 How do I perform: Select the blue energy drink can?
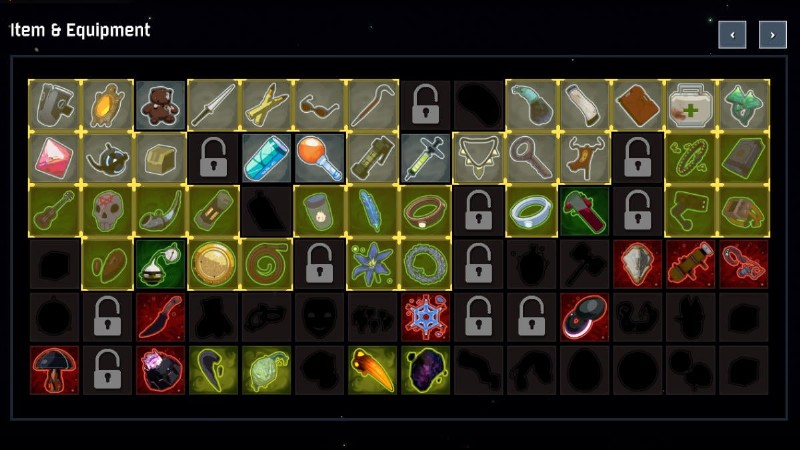pos(266,158)
